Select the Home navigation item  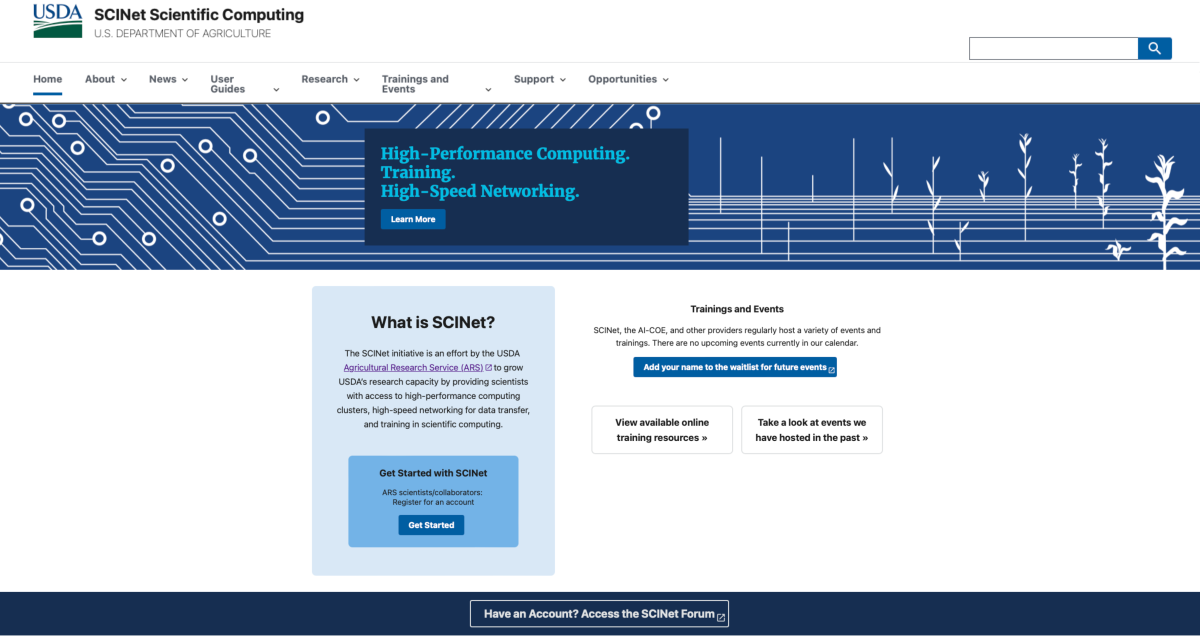coord(47,79)
